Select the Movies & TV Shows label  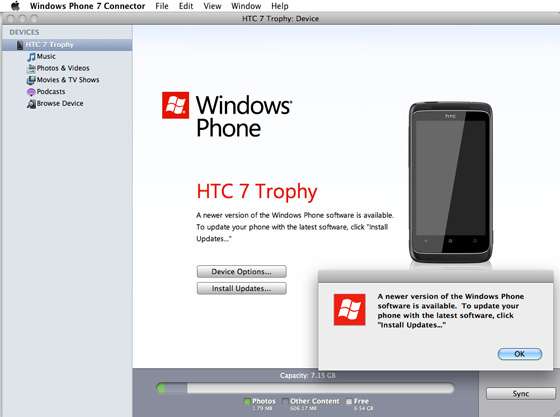tap(68, 80)
